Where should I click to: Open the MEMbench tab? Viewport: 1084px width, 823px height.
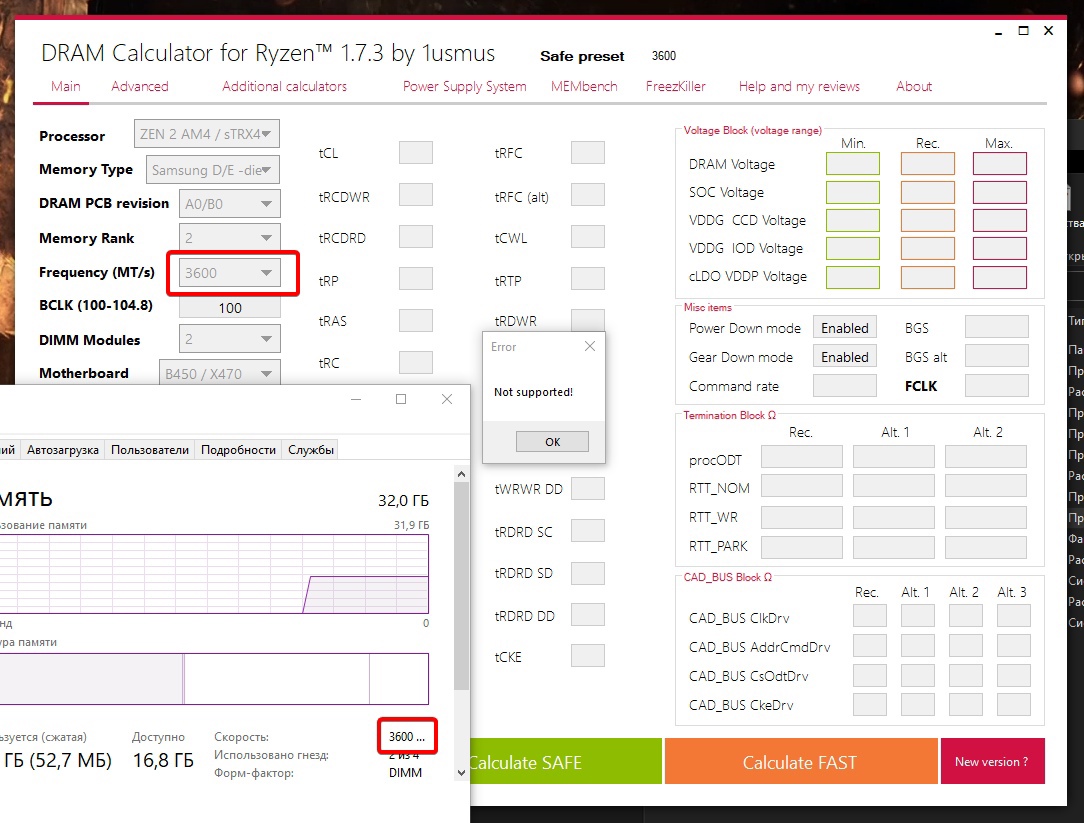click(x=584, y=86)
